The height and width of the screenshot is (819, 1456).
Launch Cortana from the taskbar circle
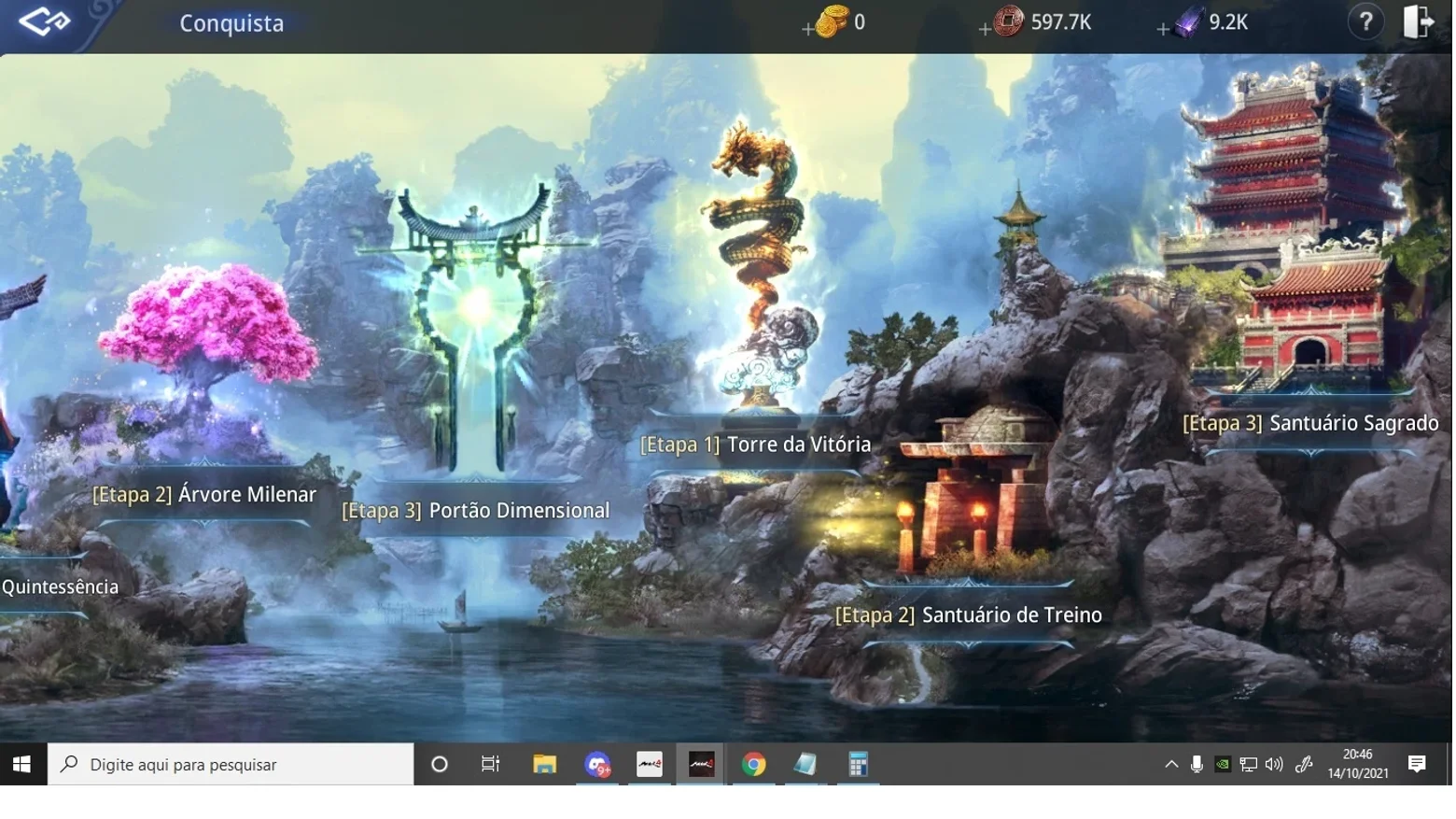440,764
